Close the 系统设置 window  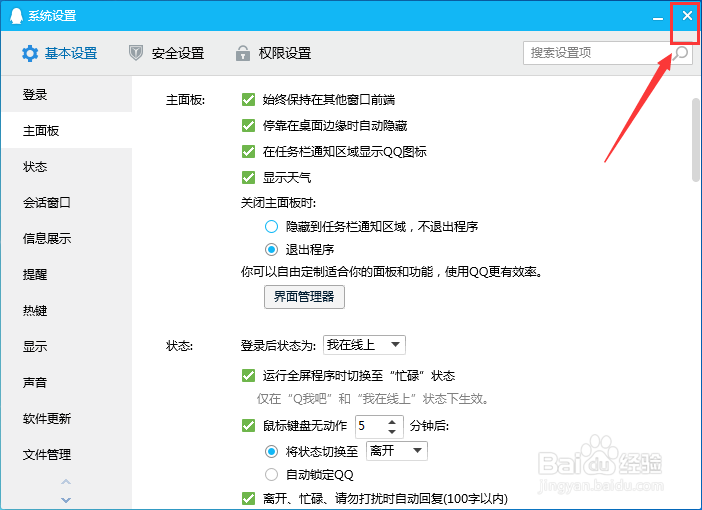[x=687, y=16]
